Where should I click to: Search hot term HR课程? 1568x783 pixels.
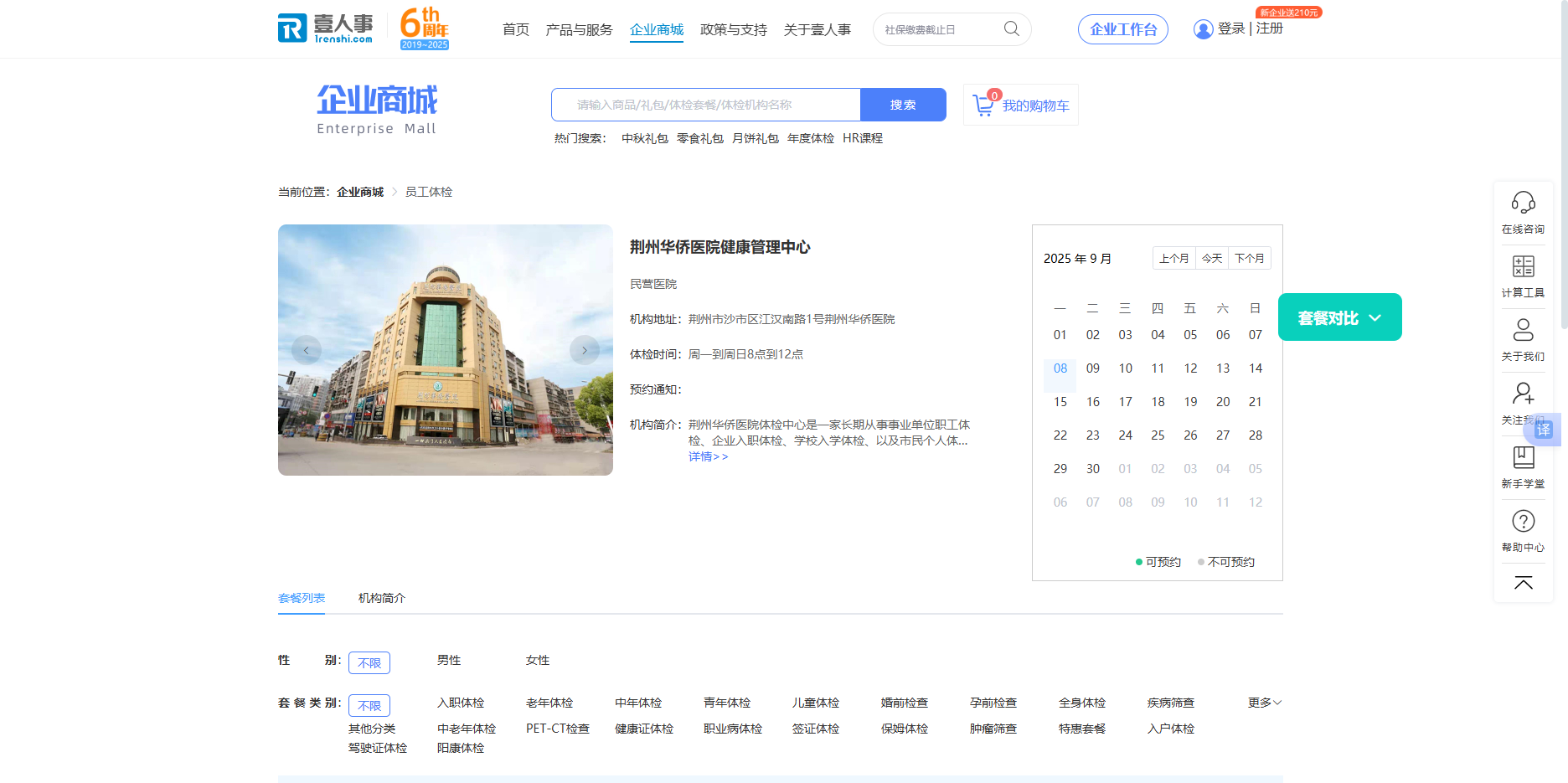(x=863, y=138)
